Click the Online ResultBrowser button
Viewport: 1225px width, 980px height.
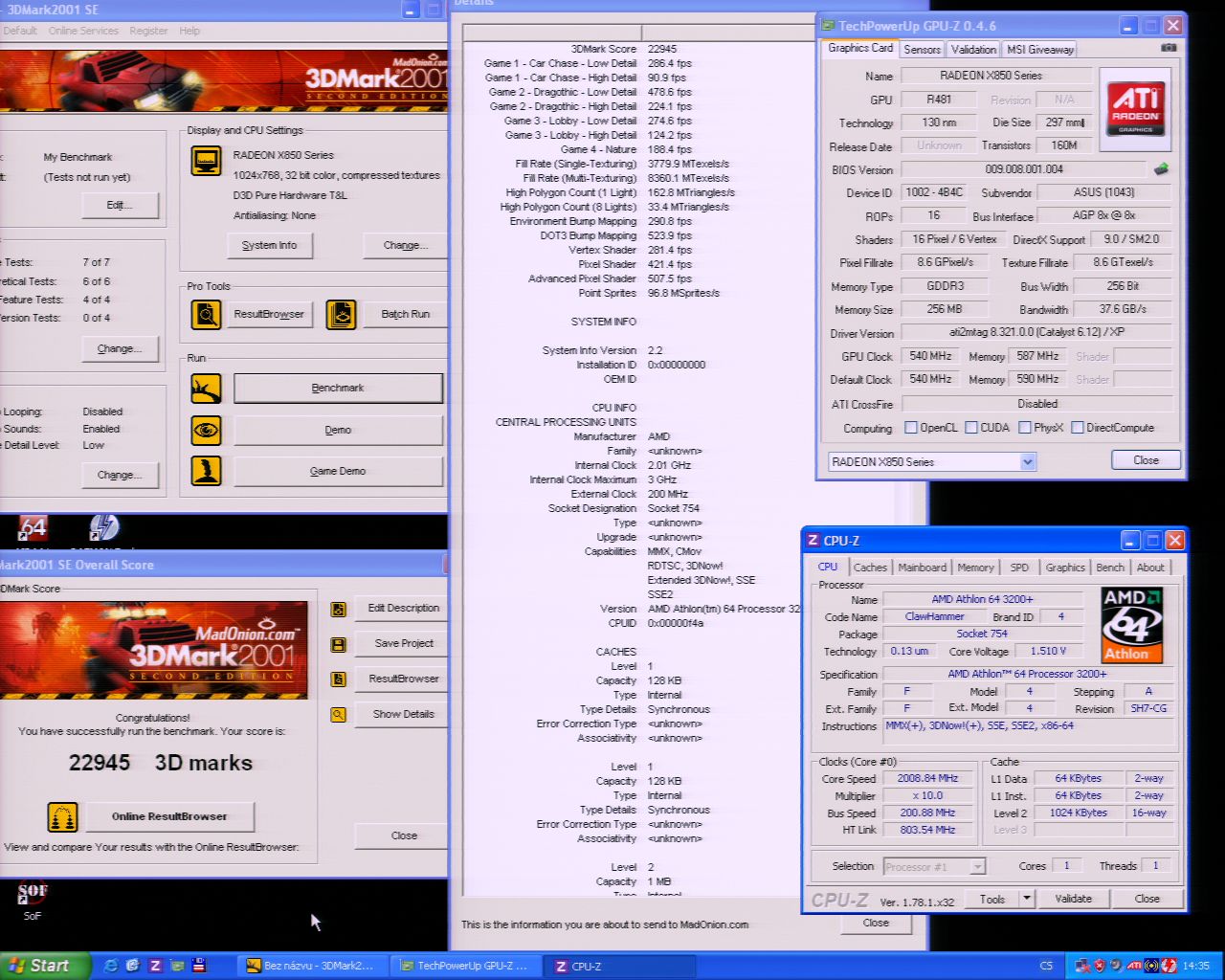click(x=169, y=816)
